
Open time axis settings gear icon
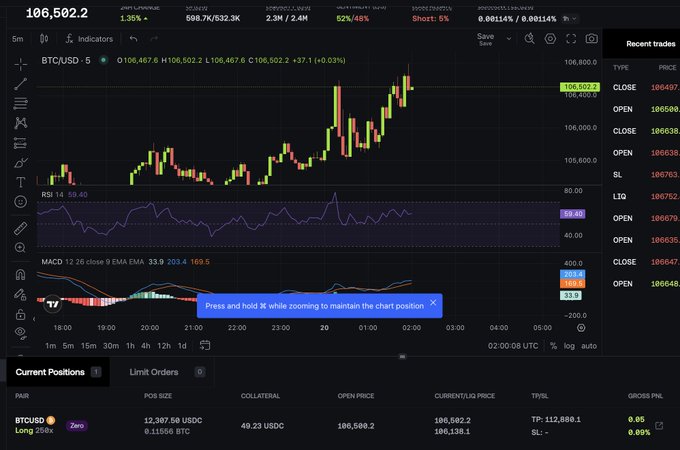point(581,328)
